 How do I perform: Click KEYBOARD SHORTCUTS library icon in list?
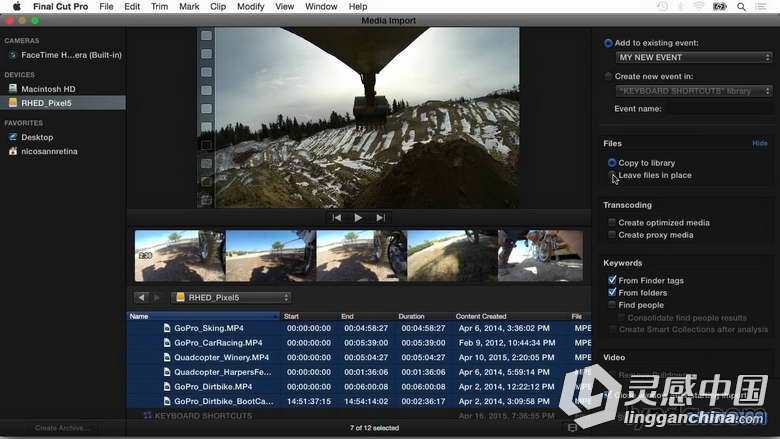coord(148,416)
